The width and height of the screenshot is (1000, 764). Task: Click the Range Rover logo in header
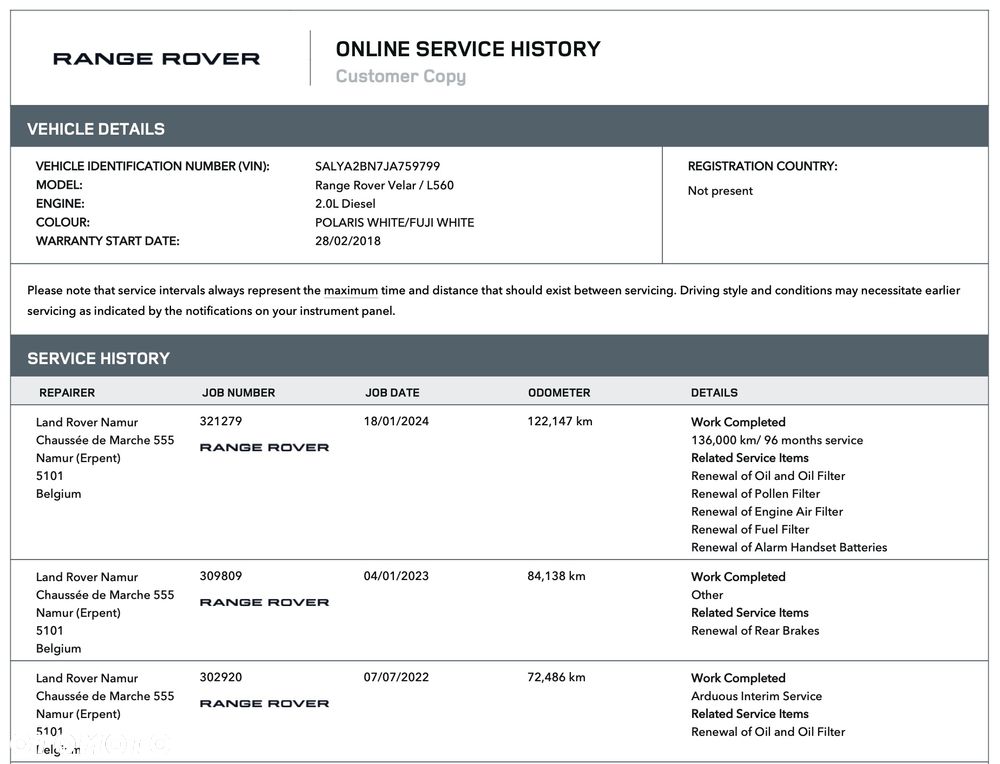click(156, 59)
